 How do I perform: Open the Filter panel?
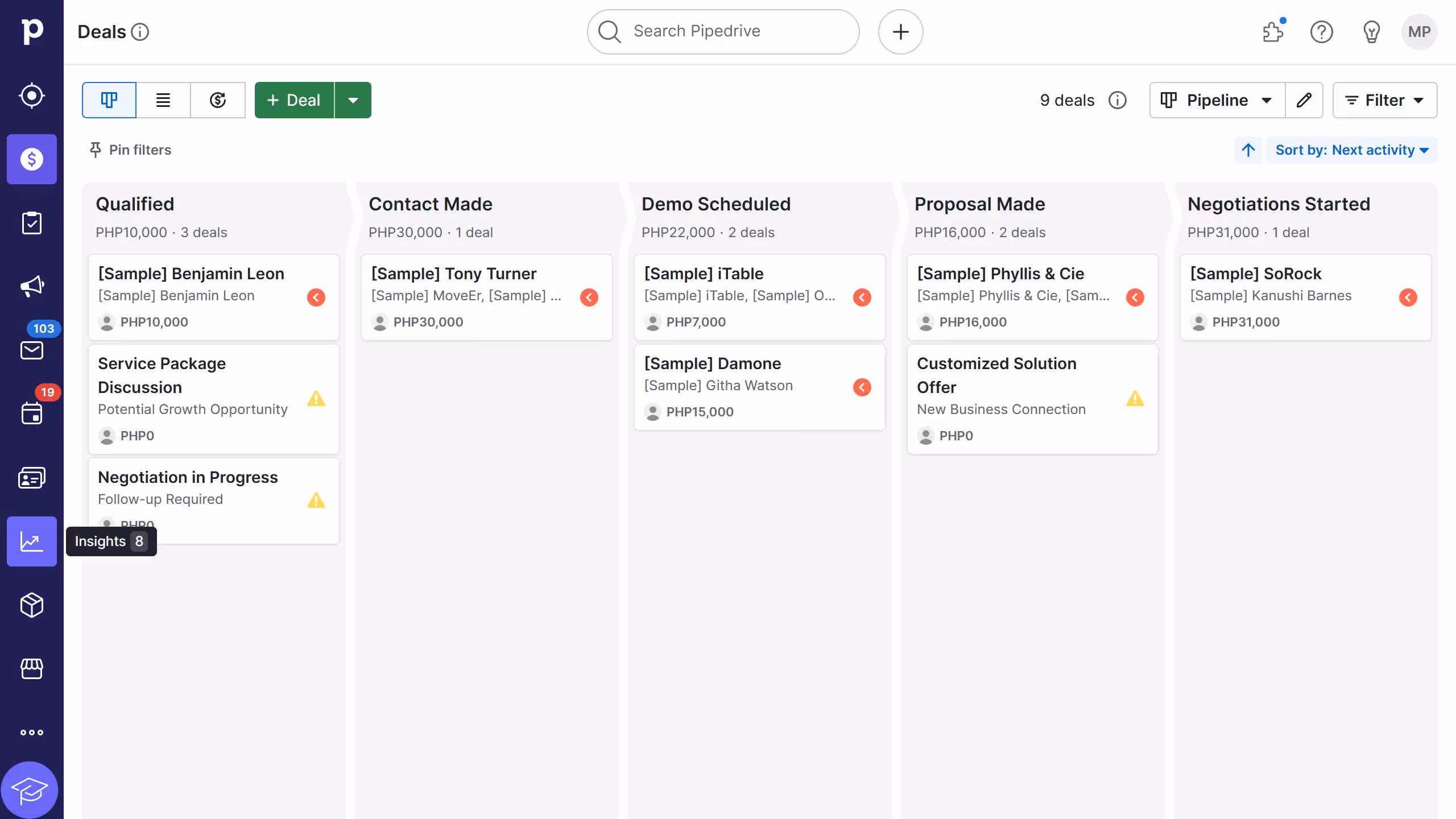coord(1385,100)
